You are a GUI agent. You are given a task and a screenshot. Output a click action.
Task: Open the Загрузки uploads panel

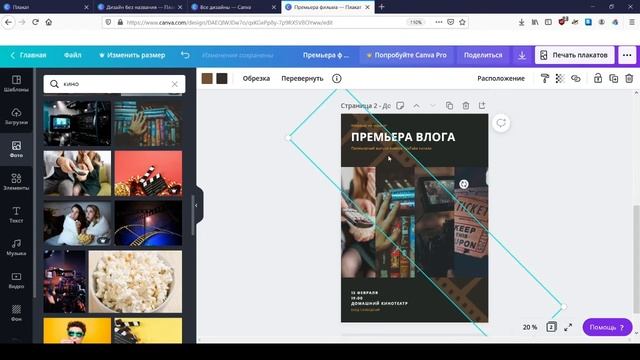16,116
